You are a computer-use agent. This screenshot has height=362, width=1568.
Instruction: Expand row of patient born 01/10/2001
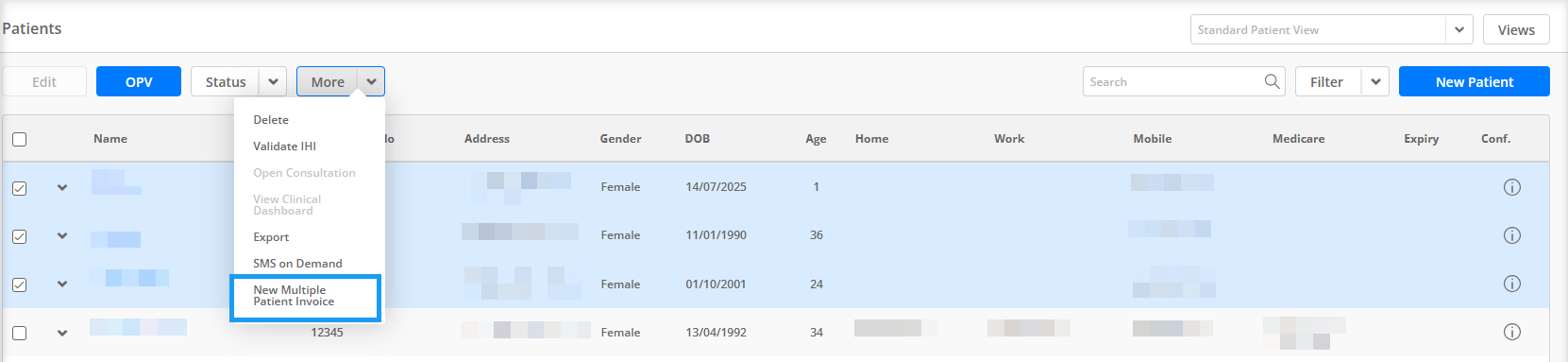click(62, 284)
